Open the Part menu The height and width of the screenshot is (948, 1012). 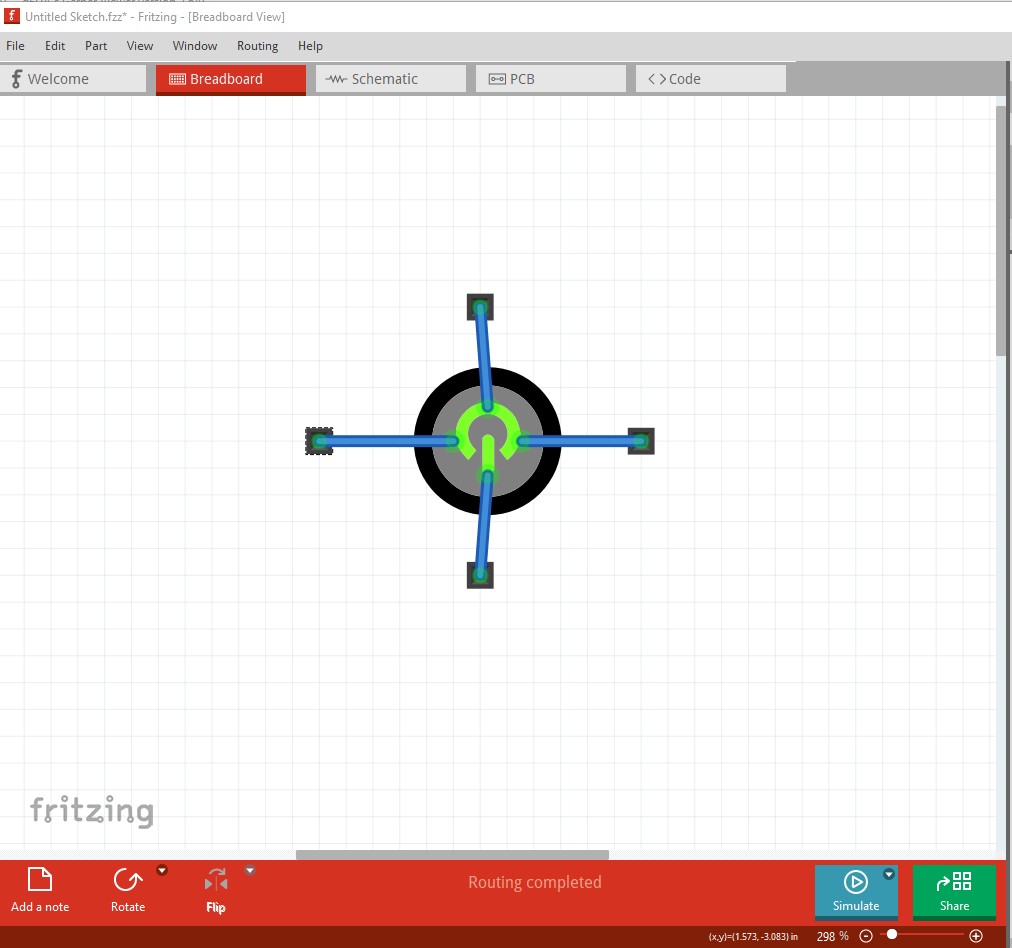[x=96, y=46]
